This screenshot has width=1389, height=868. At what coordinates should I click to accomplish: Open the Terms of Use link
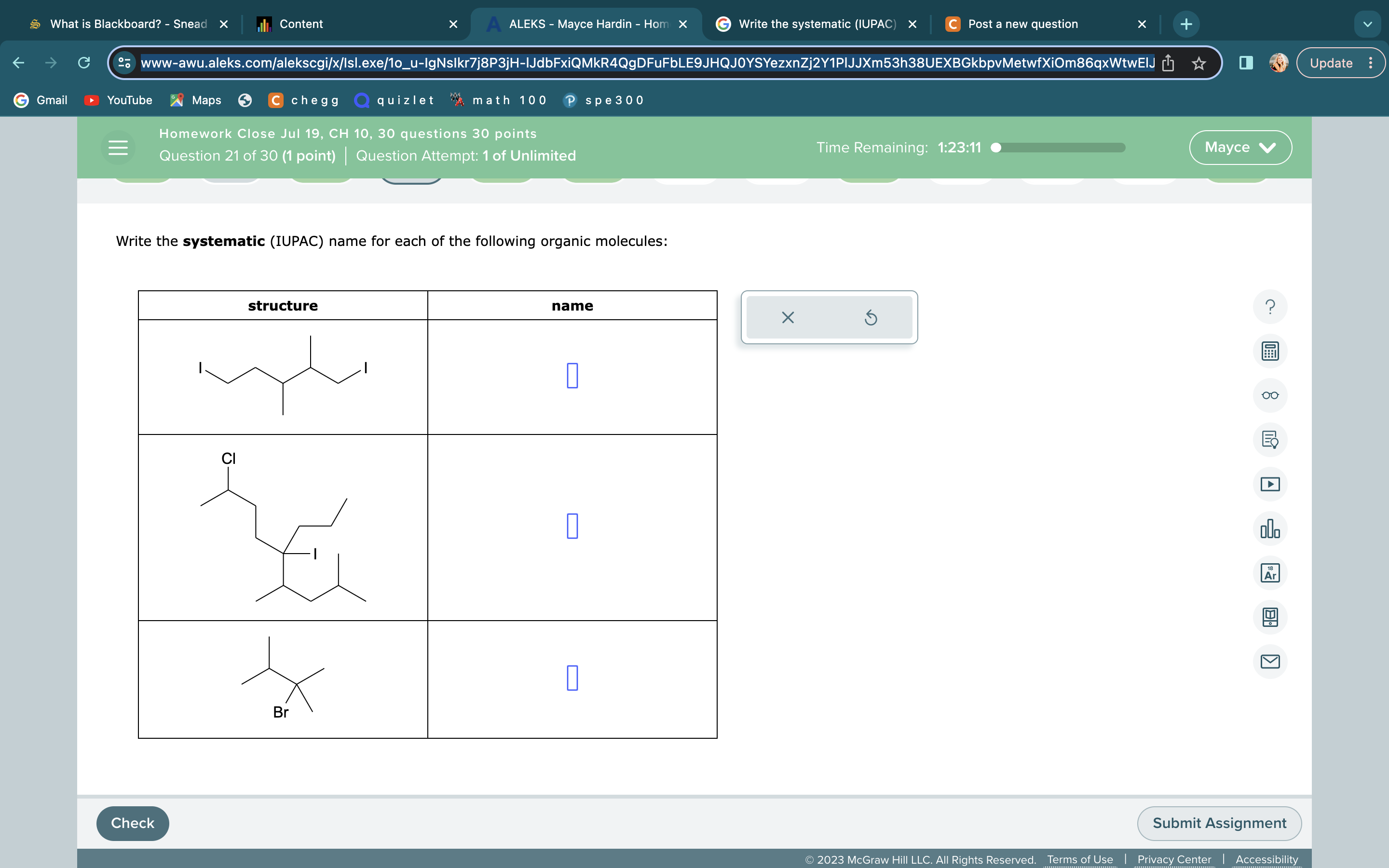[x=1080, y=859]
